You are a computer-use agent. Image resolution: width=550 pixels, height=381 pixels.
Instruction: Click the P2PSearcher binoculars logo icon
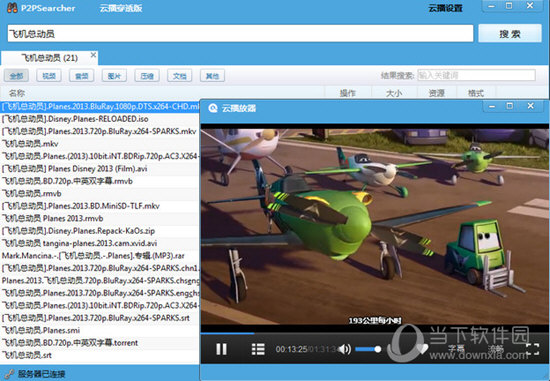[x=12, y=7]
